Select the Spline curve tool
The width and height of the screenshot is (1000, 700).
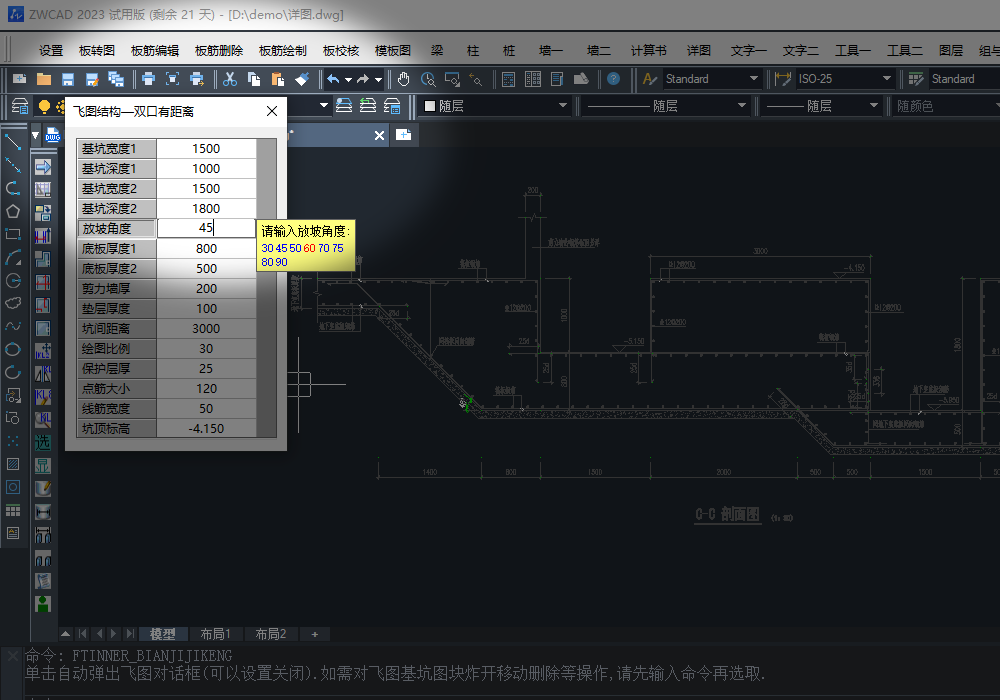(13, 326)
